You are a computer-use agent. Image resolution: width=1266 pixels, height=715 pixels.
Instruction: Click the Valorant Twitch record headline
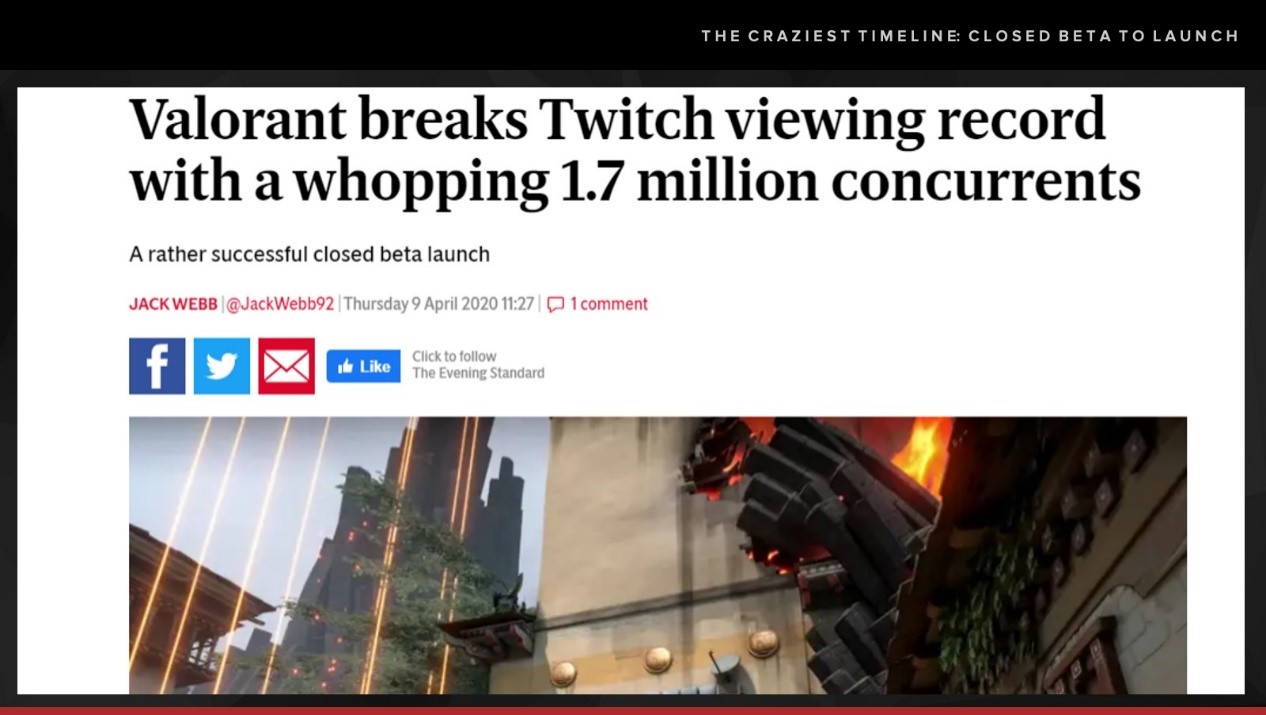[x=635, y=150]
